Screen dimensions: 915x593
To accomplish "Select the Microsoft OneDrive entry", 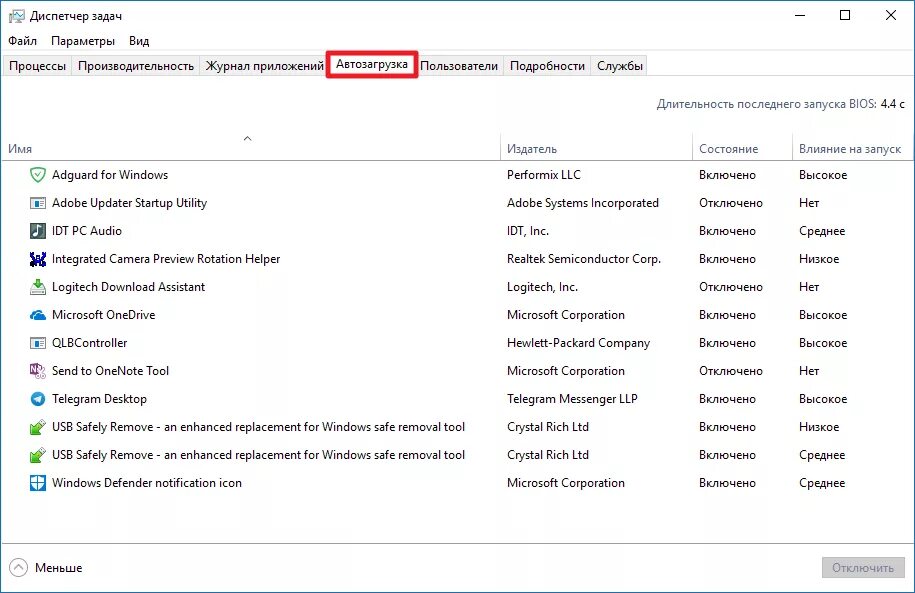I will tap(103, 315).
